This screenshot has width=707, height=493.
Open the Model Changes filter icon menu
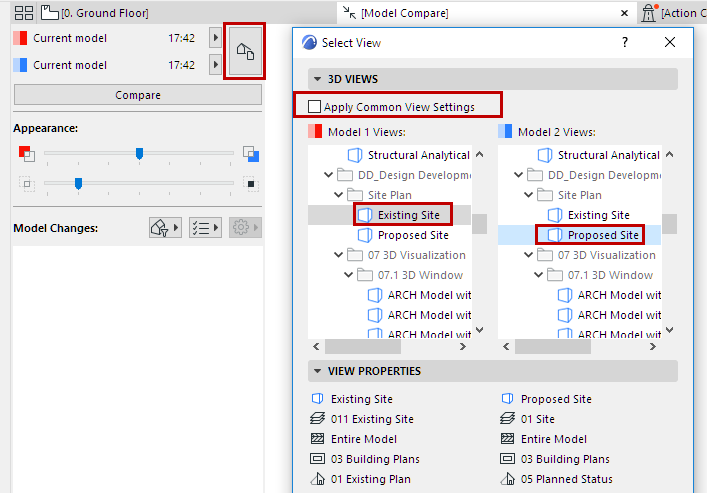165,228
